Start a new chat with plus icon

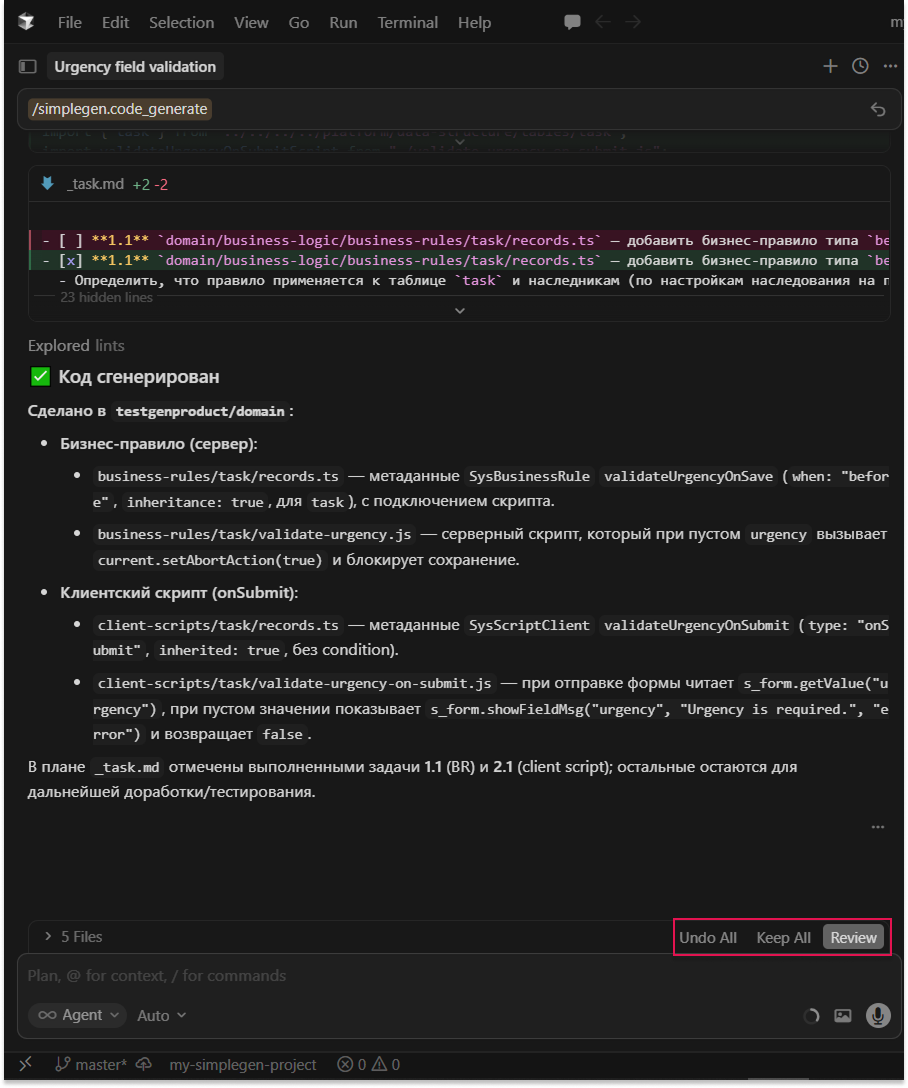pyautogui.click(x=830, y=66)
